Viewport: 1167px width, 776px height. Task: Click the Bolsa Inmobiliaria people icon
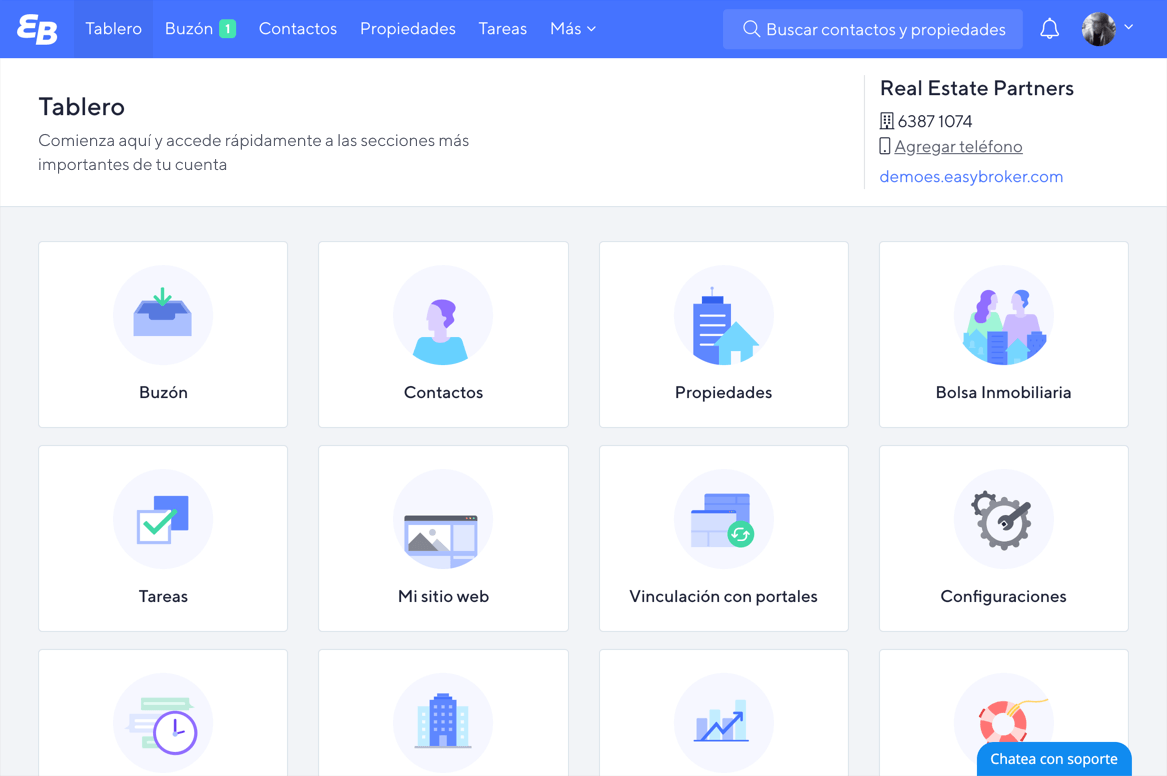1003,315
